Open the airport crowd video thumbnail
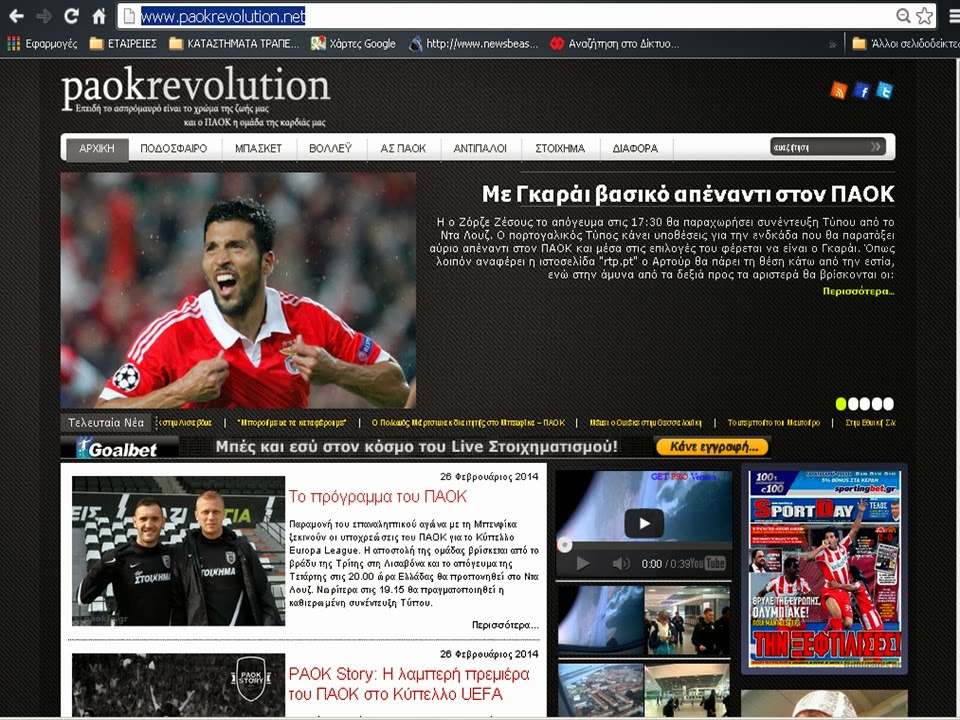This screenshot has height=720, width=960. click(687, 620)
